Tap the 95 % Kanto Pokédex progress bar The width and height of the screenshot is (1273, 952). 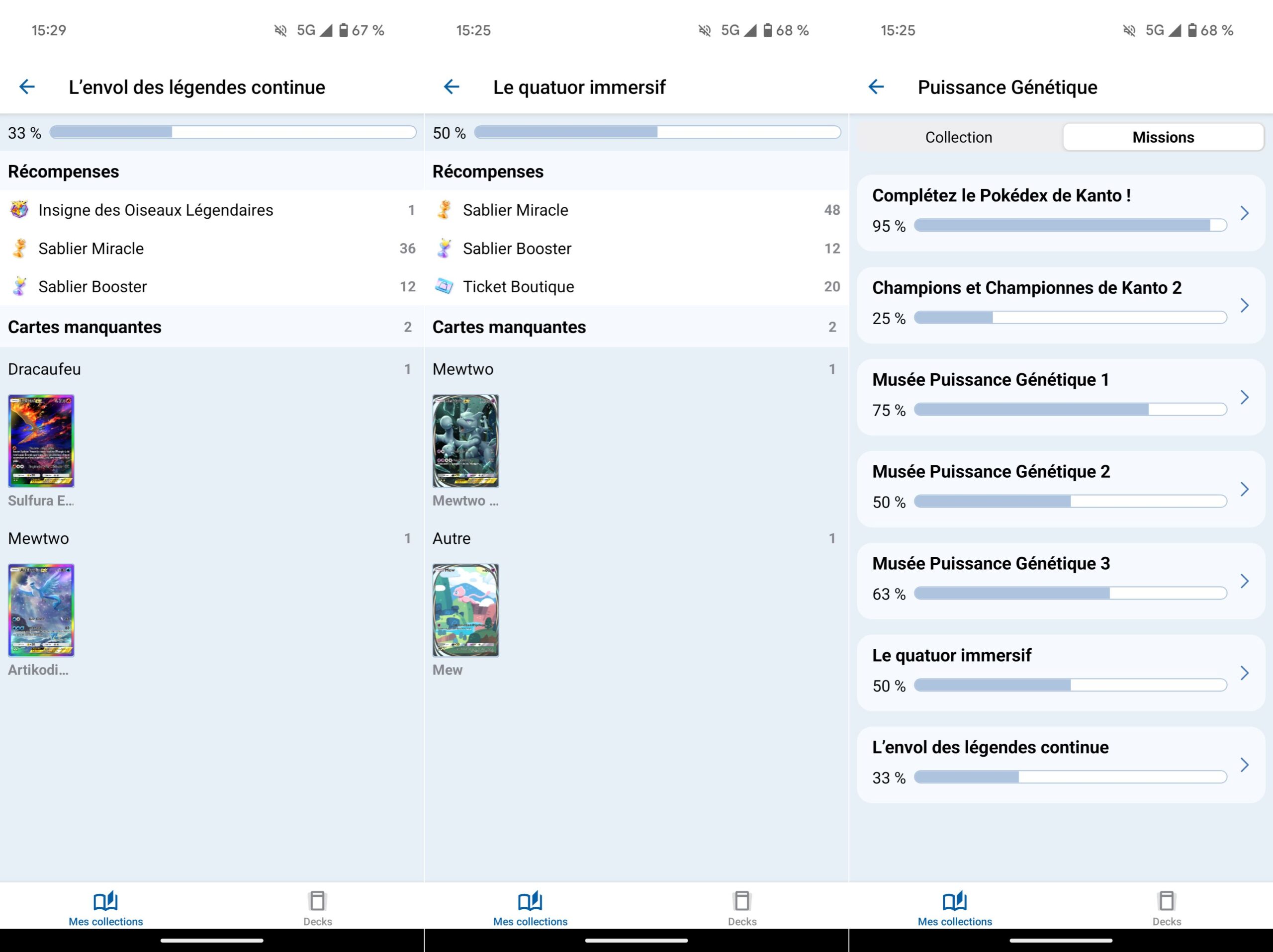click(x=1071, y=225)
